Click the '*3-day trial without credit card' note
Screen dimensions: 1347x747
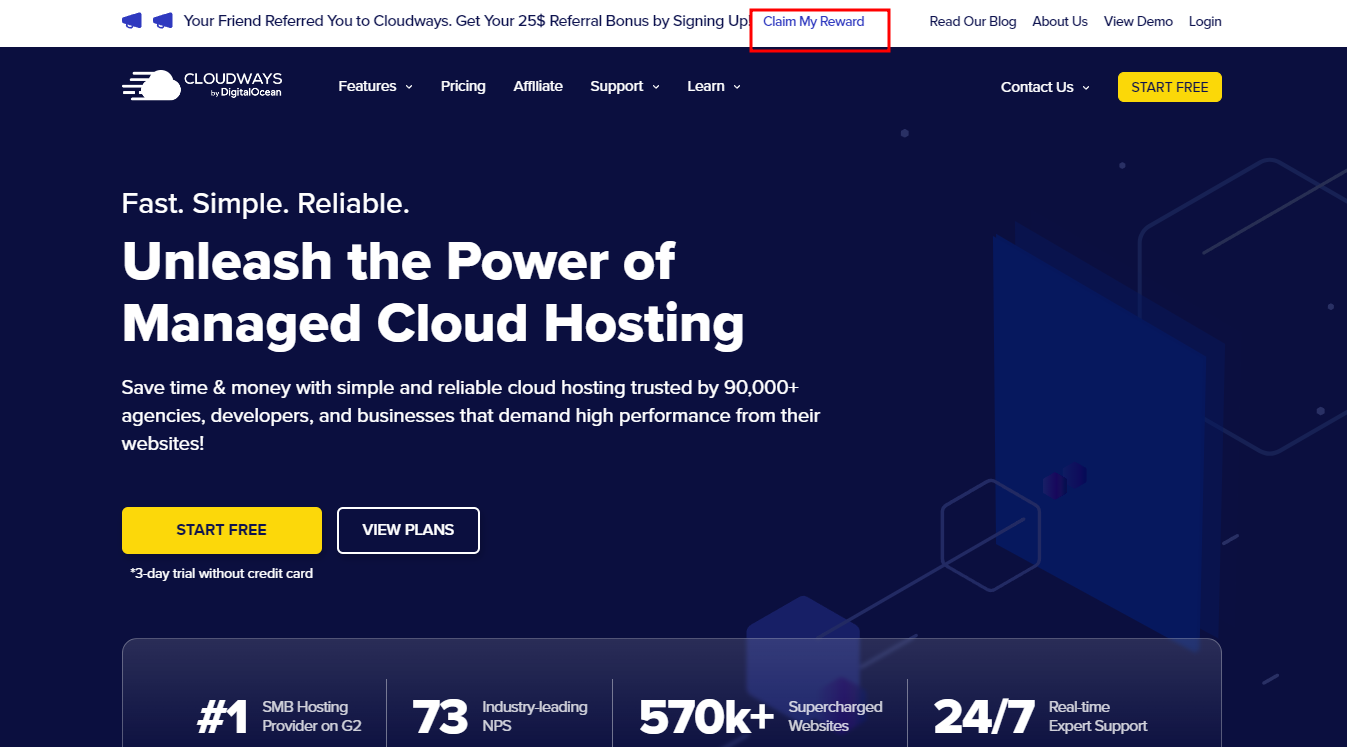coord(222,573)
